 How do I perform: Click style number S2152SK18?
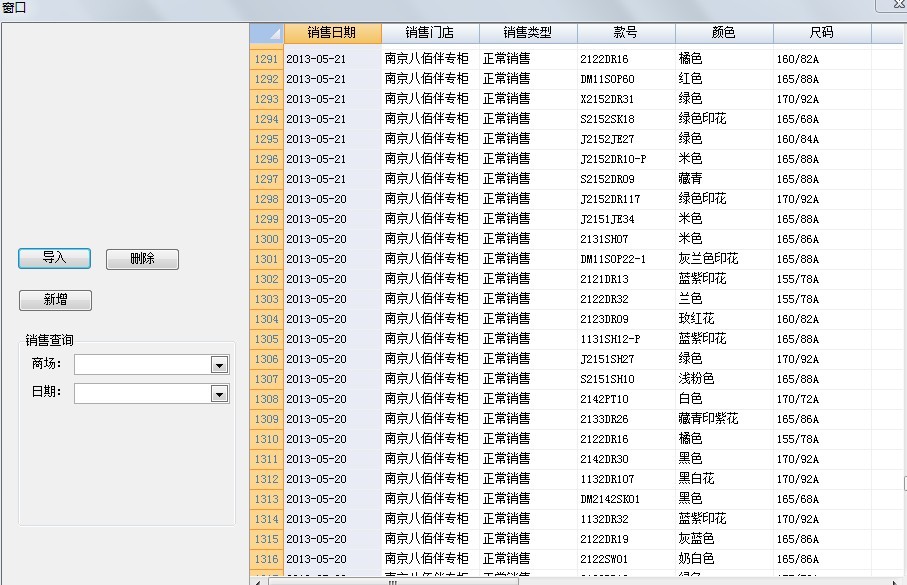coord(607,119)
